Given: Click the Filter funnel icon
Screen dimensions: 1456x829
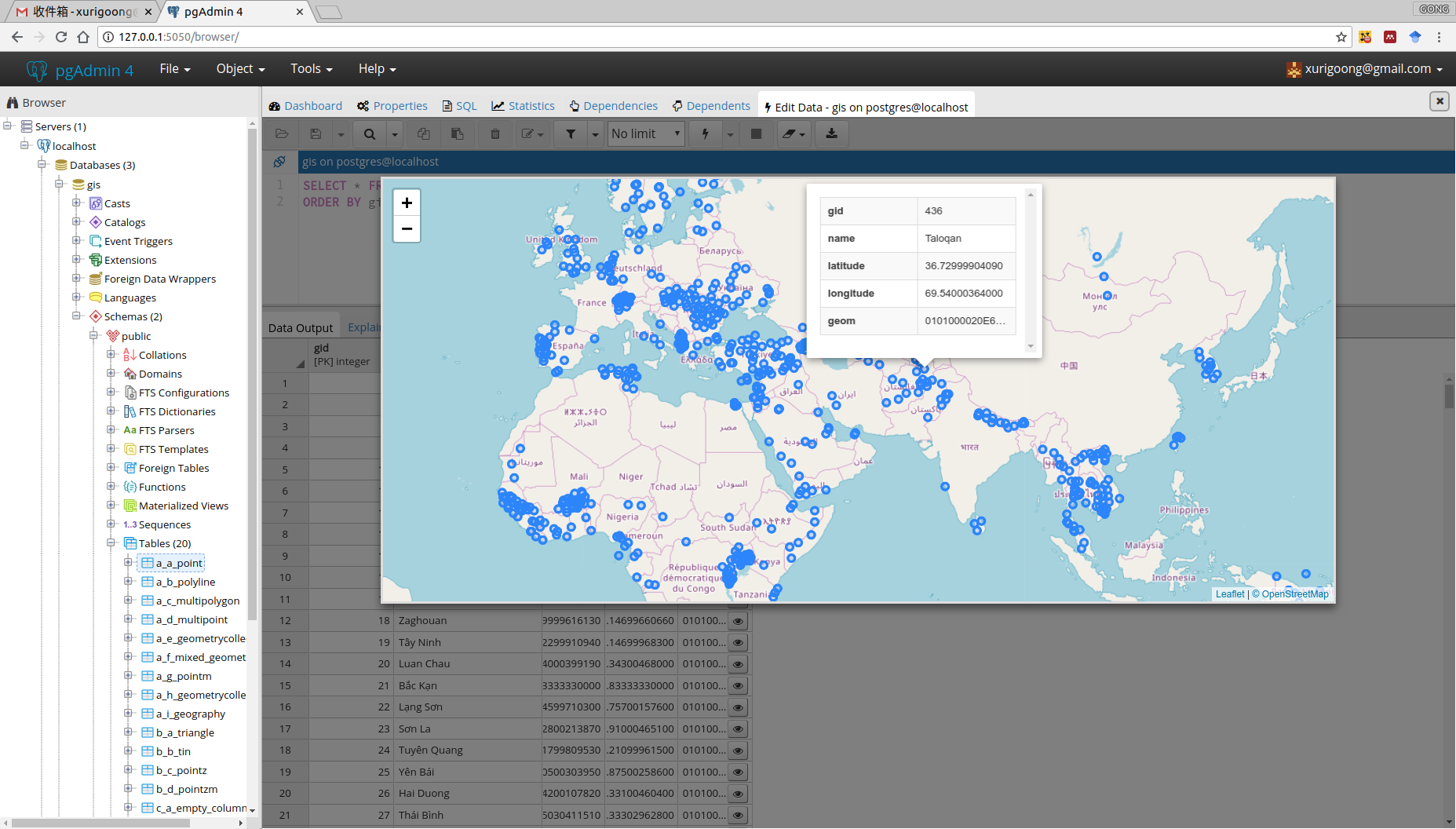Looking at the screenshot, I should (x=571, y=134).
